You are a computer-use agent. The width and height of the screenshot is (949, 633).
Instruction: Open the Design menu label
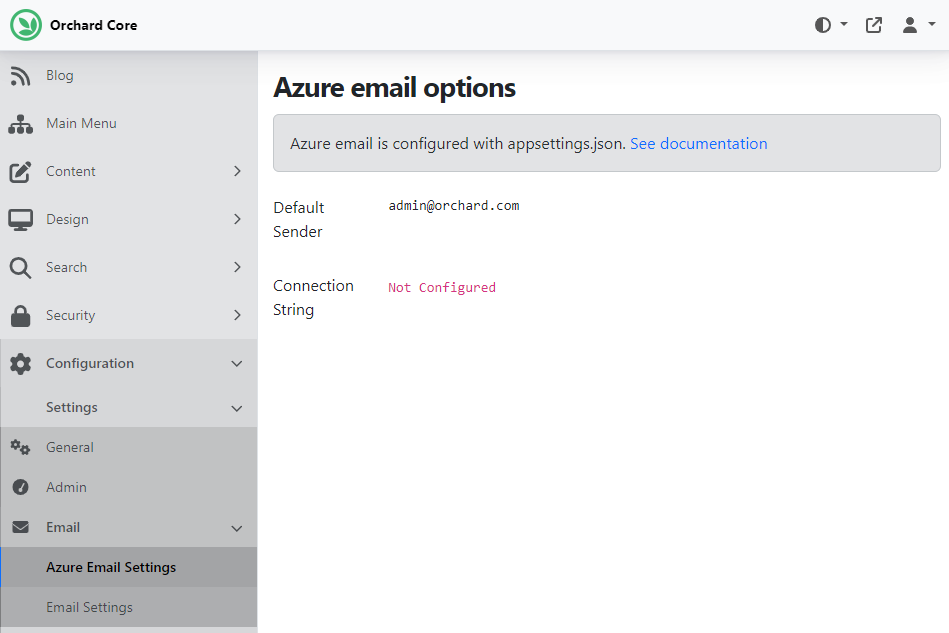67,219
